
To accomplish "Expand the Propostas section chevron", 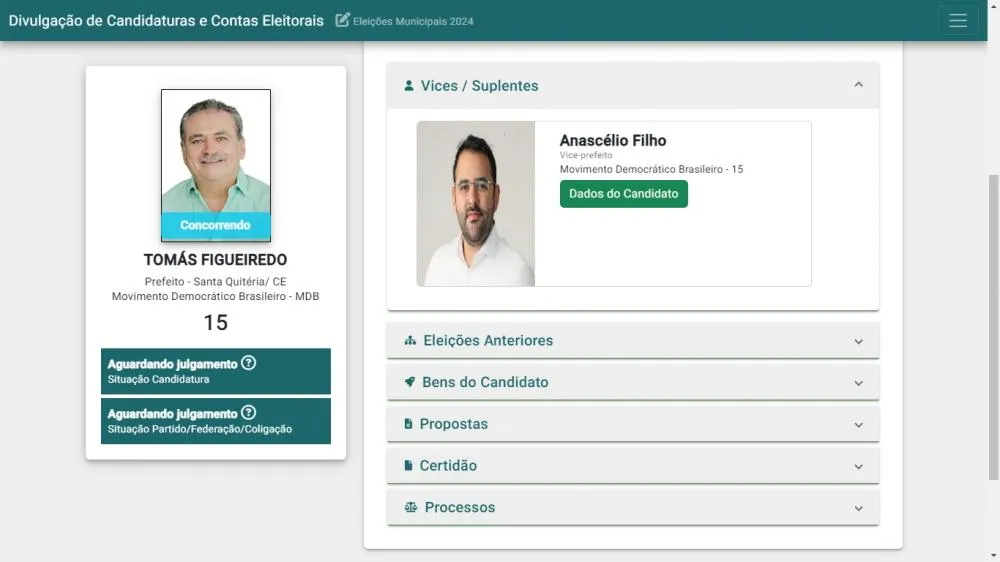I will point(858,425).
